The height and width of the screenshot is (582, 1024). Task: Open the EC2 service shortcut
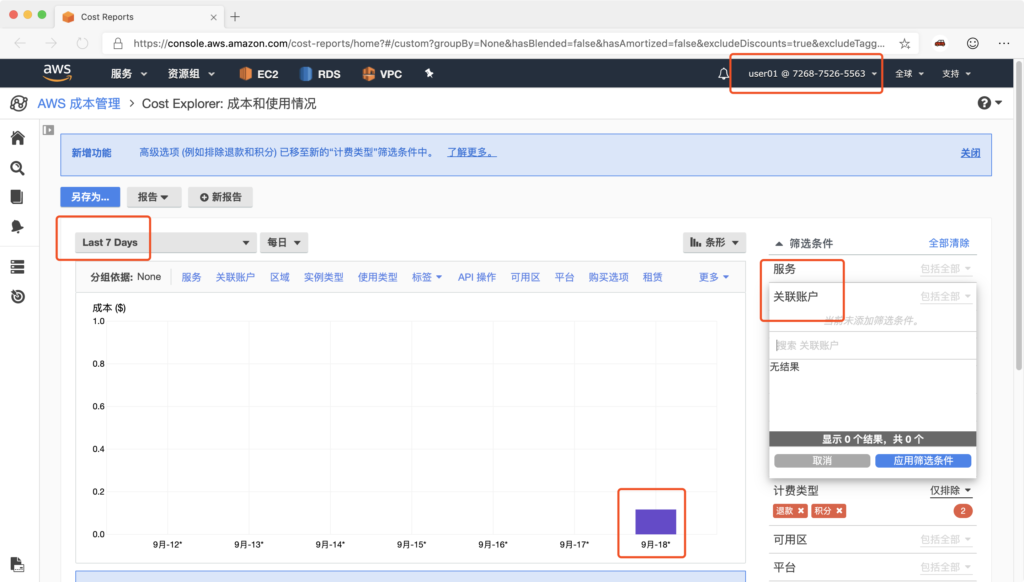259,74
